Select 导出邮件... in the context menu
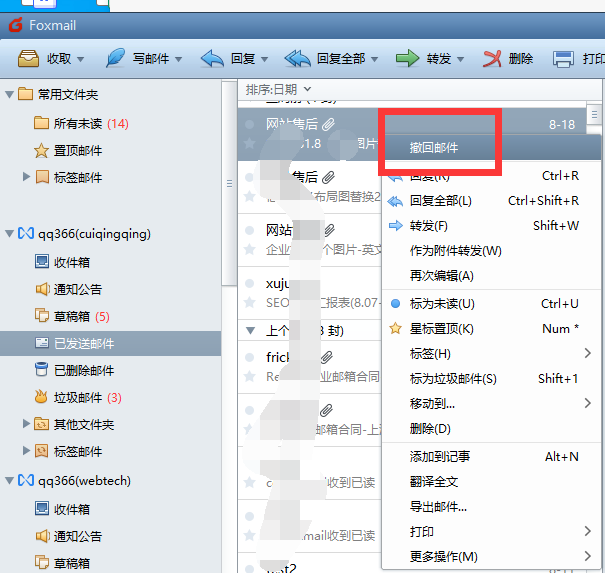This screenshot has height=573, width=605. (438, 506)
